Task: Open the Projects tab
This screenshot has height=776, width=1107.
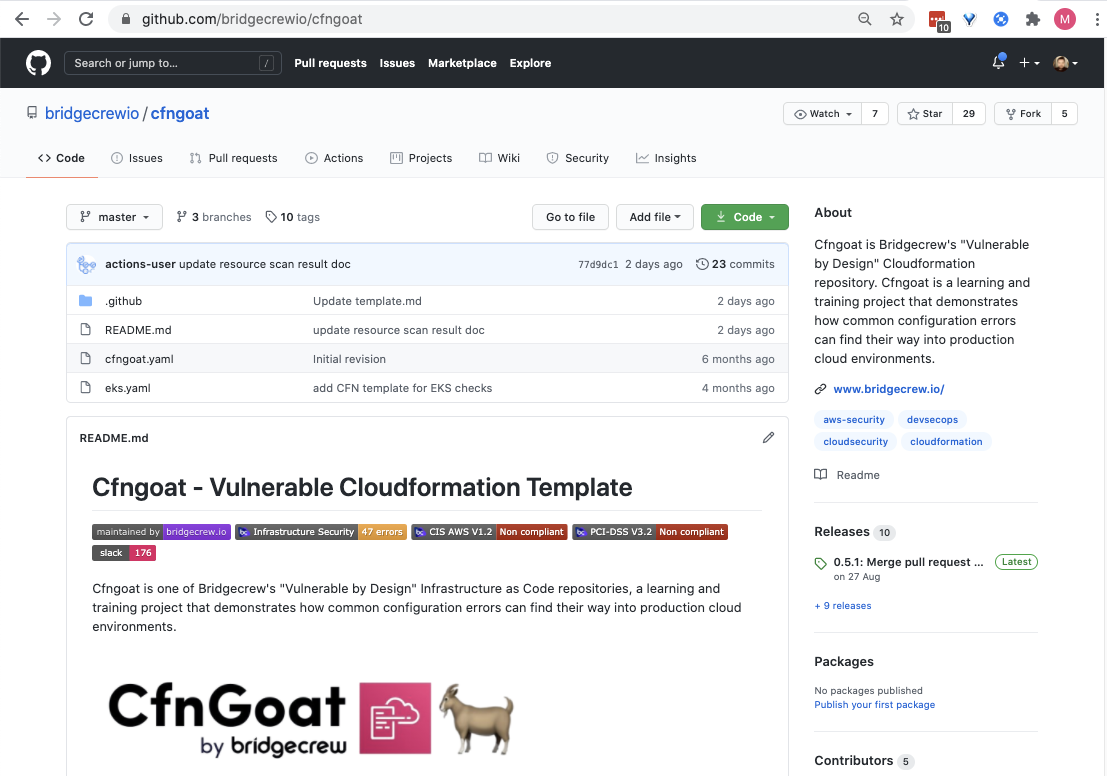Action: coord(421,158)
